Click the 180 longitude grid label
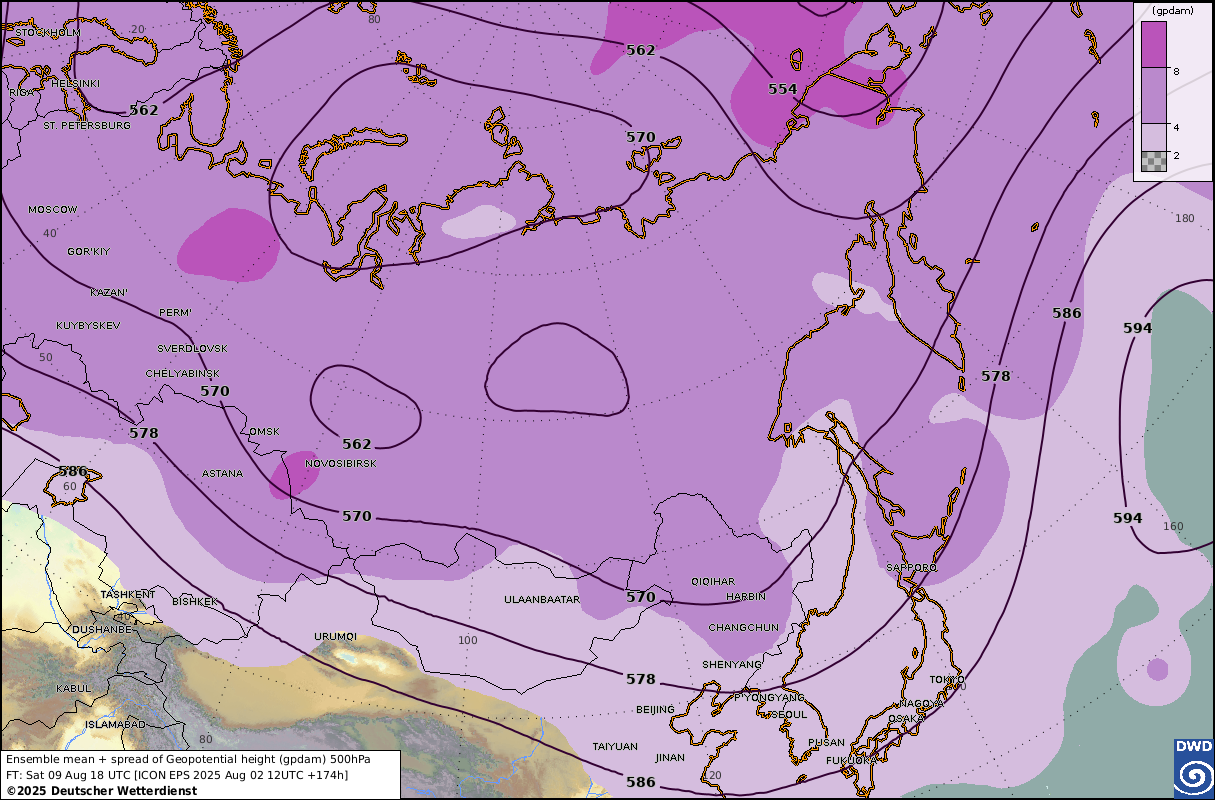Viewport: 1215px width, 800px height. click(1185, 219)
